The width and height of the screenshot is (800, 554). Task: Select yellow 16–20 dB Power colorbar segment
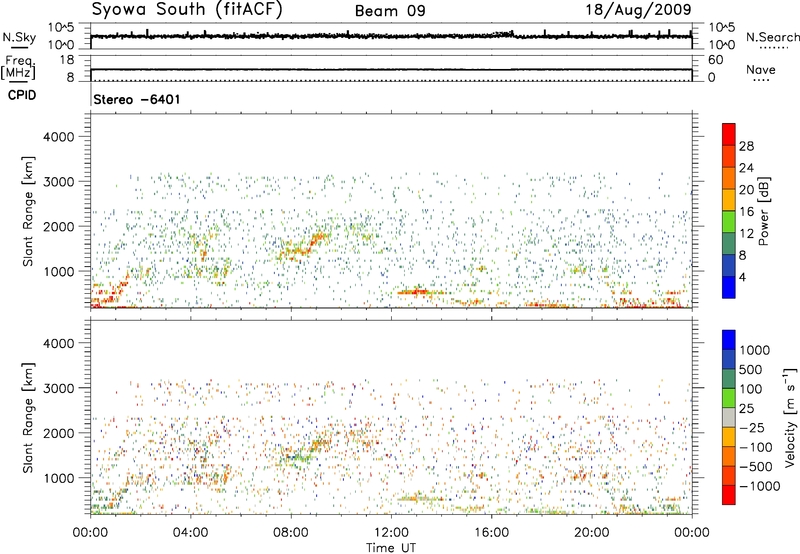tap(729, 199)
